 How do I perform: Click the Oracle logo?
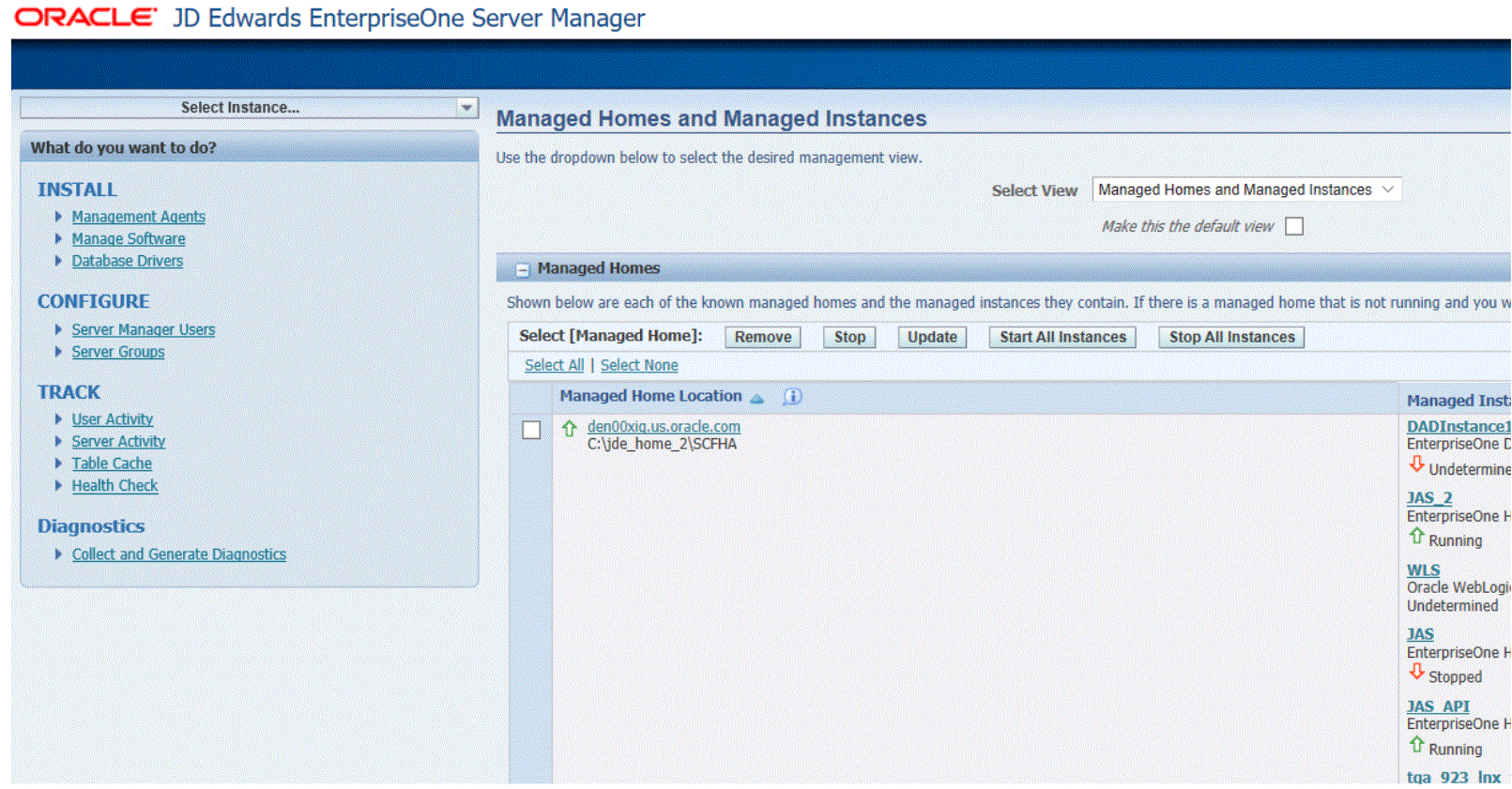pyautogui.click(x=85, y=18)
